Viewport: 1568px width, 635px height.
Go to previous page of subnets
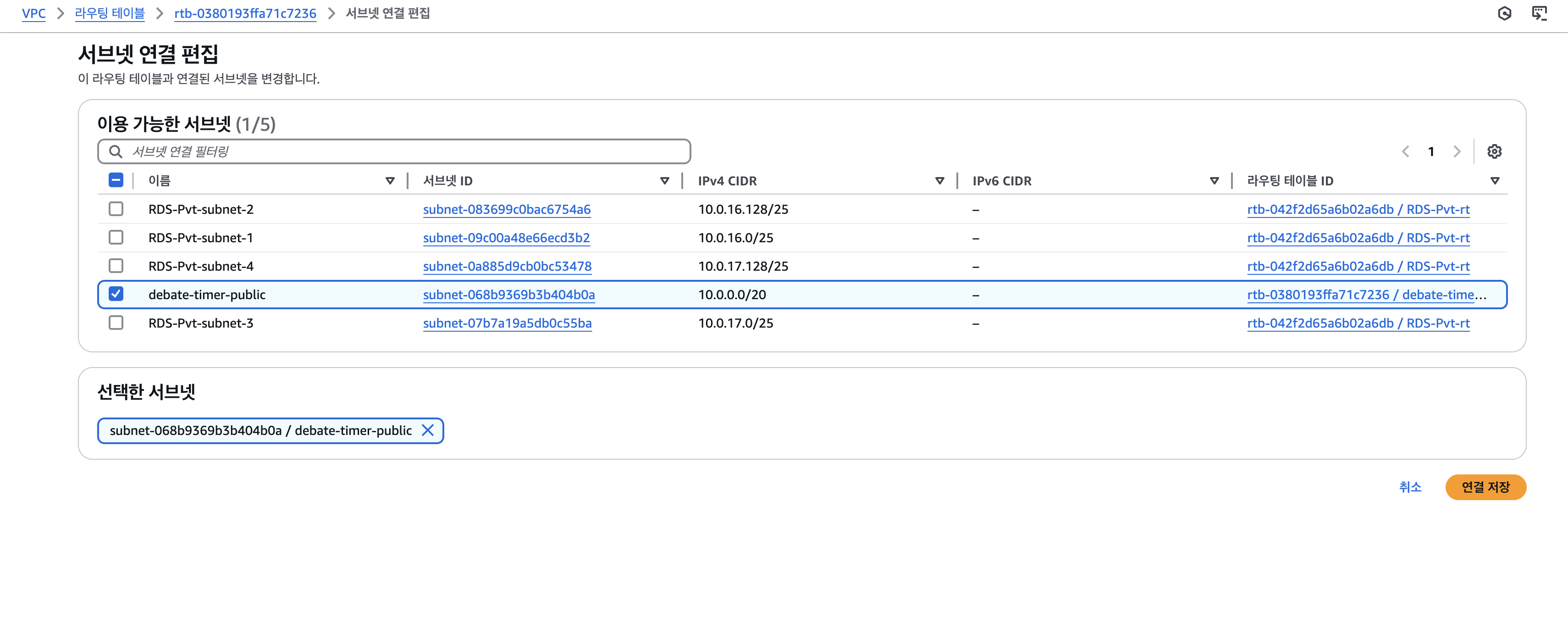tap(1406, 151)
